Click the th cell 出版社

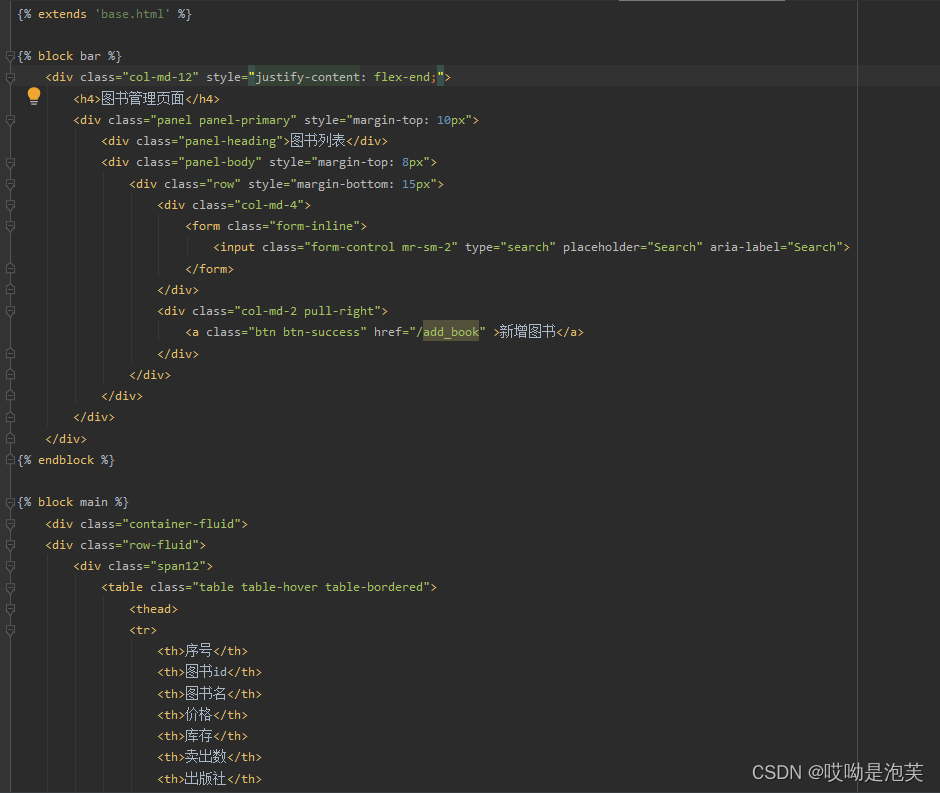point(206,779)
